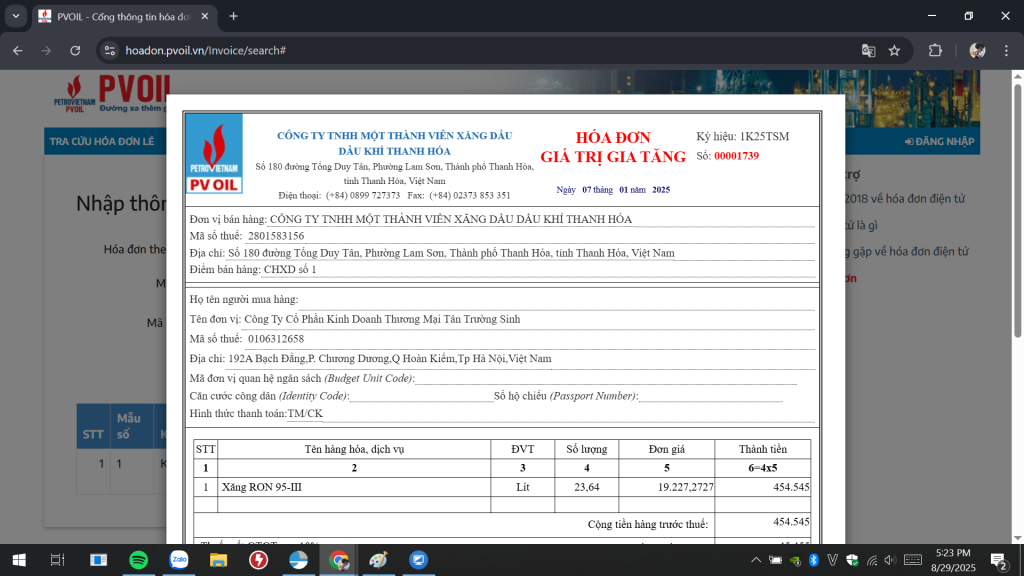
Task: Open the Windows Start menu
Action: coord(19,560)
